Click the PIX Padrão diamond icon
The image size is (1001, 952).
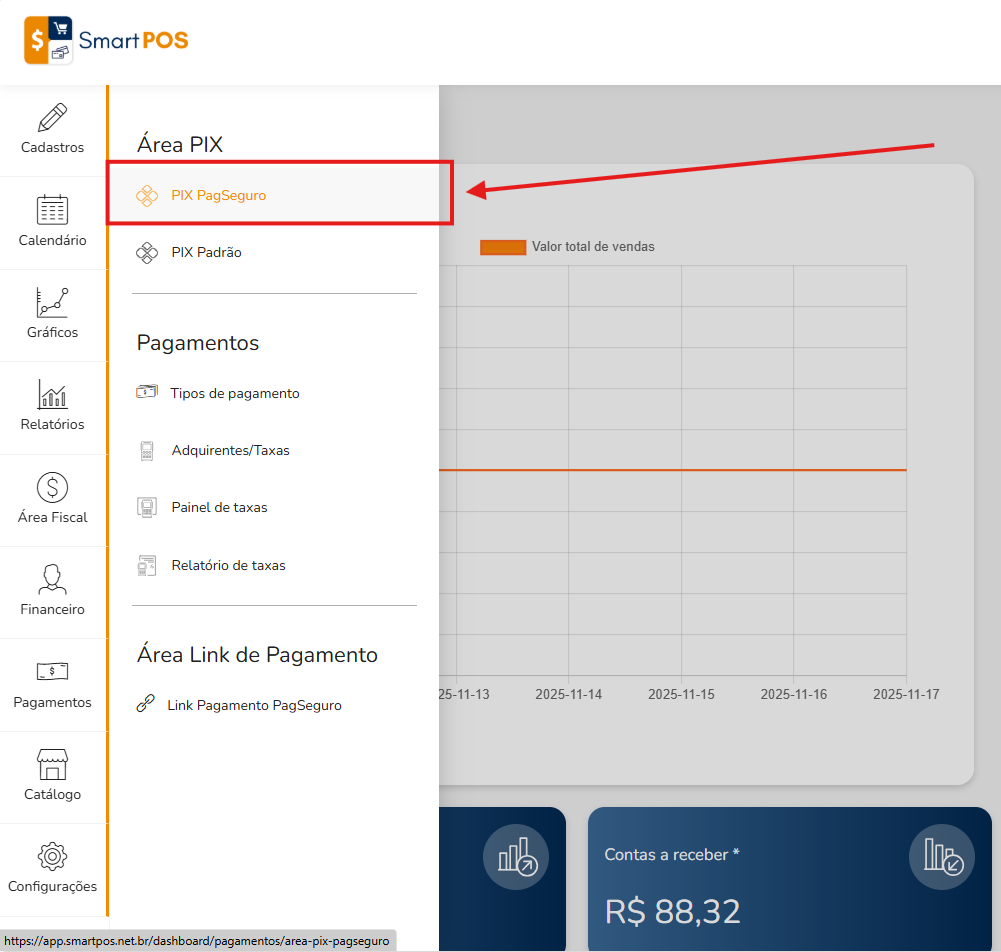point(147,253)
